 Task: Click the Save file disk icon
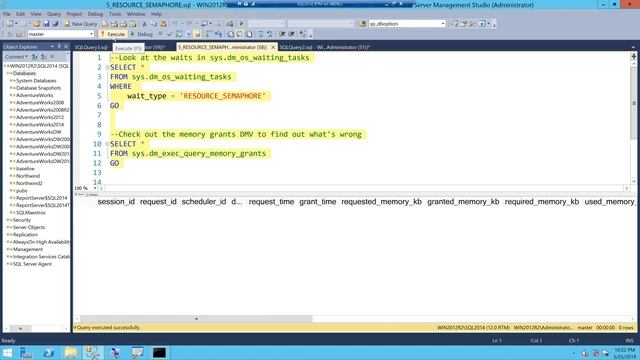46,24
